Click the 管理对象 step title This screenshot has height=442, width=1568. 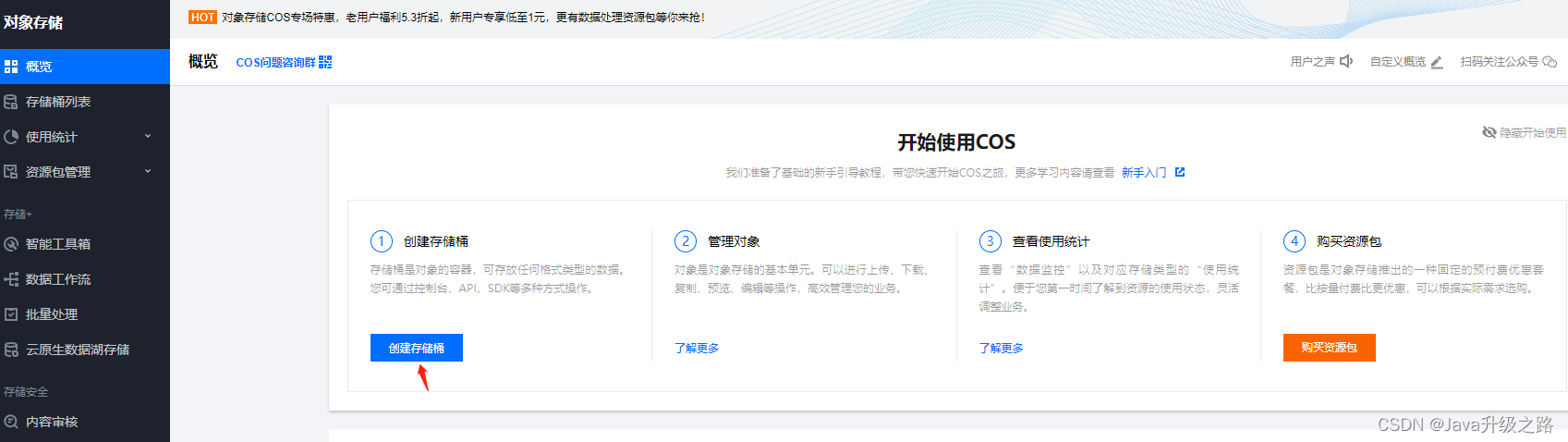[x=734, y=241]
